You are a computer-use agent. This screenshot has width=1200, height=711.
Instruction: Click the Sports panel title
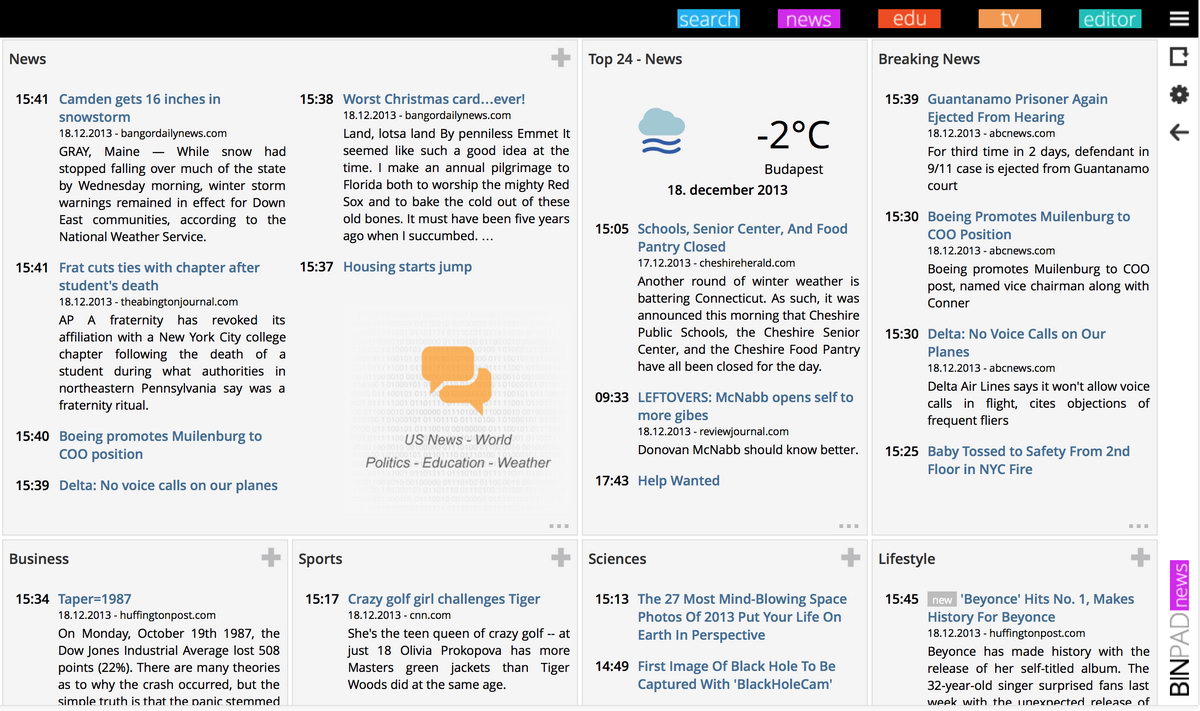tap(320, 559)
